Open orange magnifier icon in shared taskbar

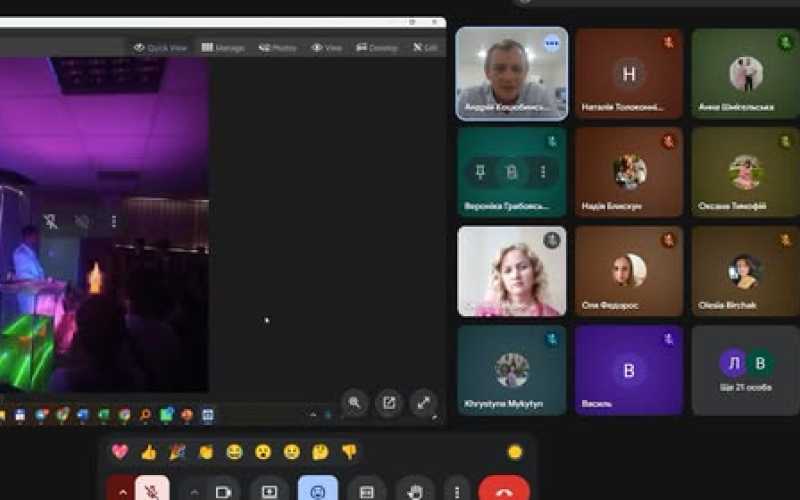145,415
